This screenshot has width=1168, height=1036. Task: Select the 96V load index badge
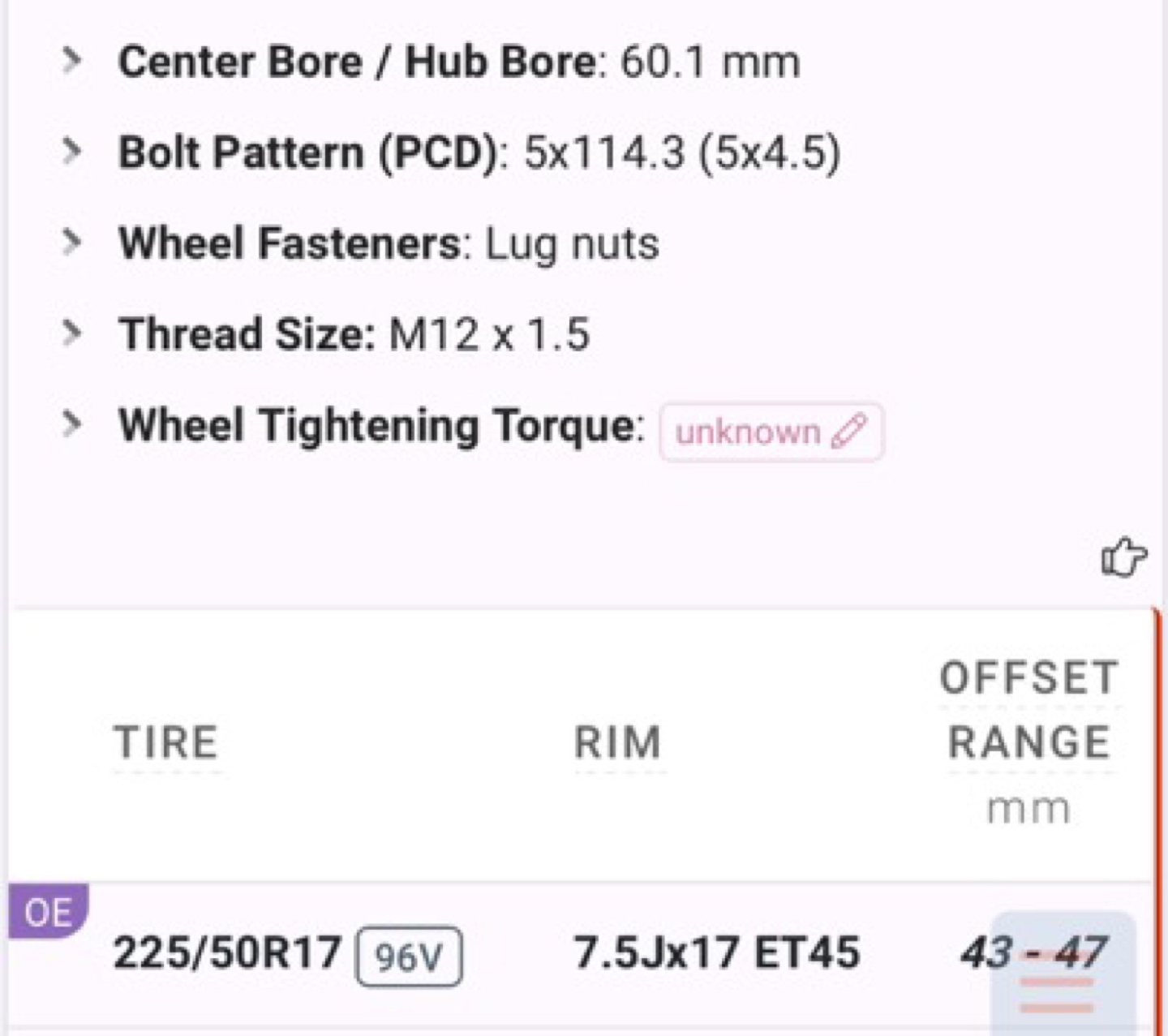[409, 956]
